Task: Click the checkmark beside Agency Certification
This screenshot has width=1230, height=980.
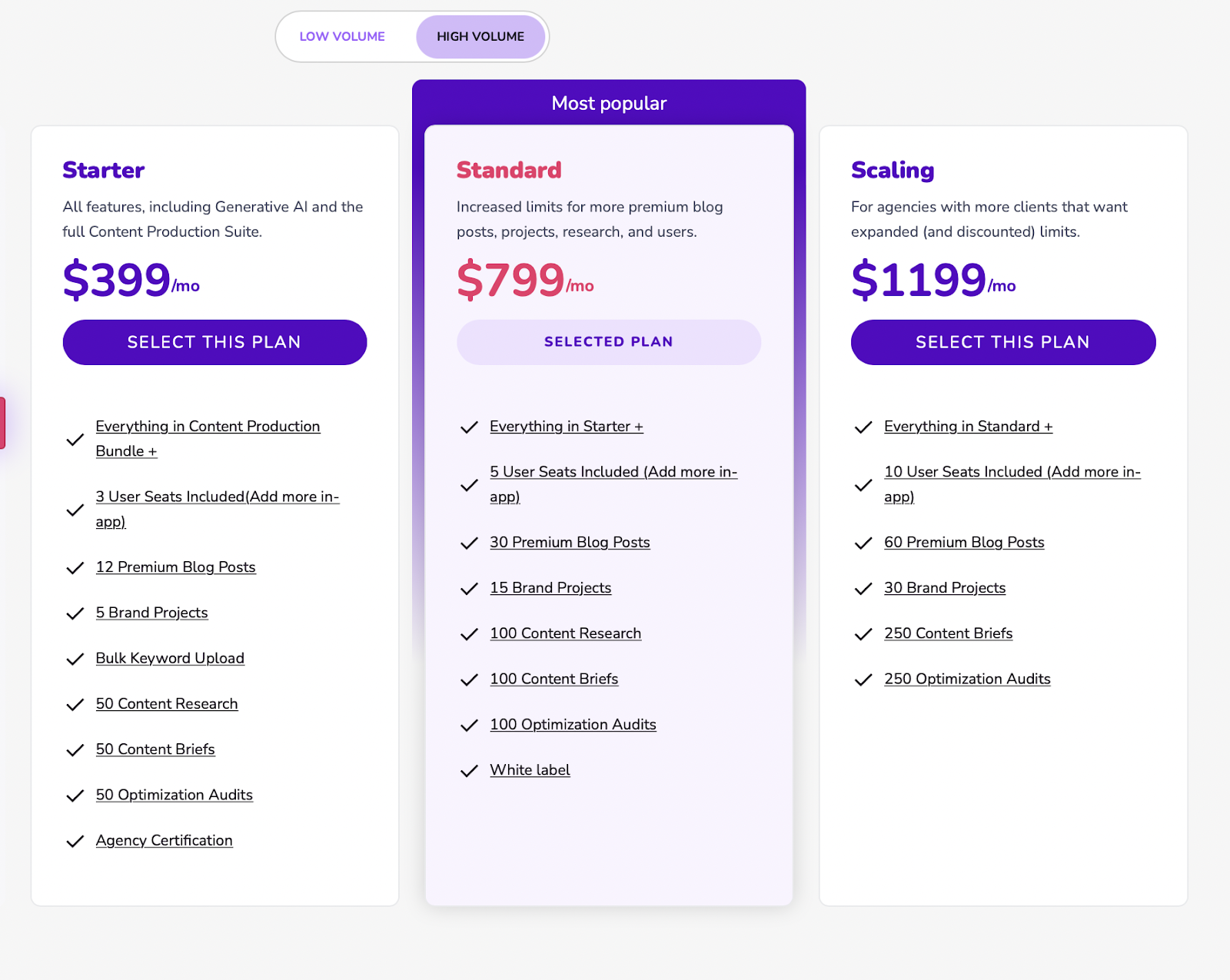Action: coord(75,841)
